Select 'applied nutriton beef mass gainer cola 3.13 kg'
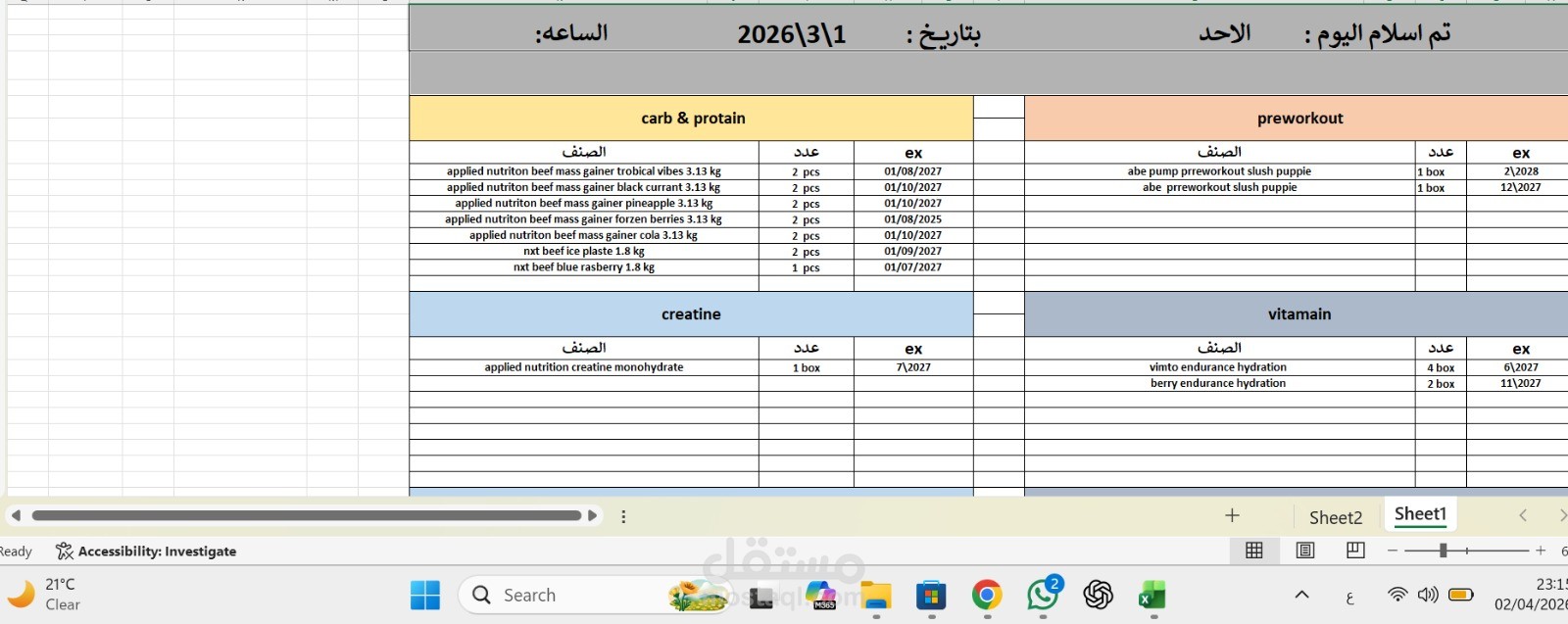 coord(584,235)
